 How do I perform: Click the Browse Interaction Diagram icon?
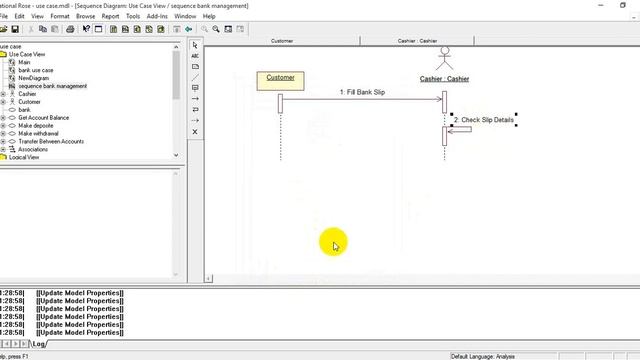[125, 29]
